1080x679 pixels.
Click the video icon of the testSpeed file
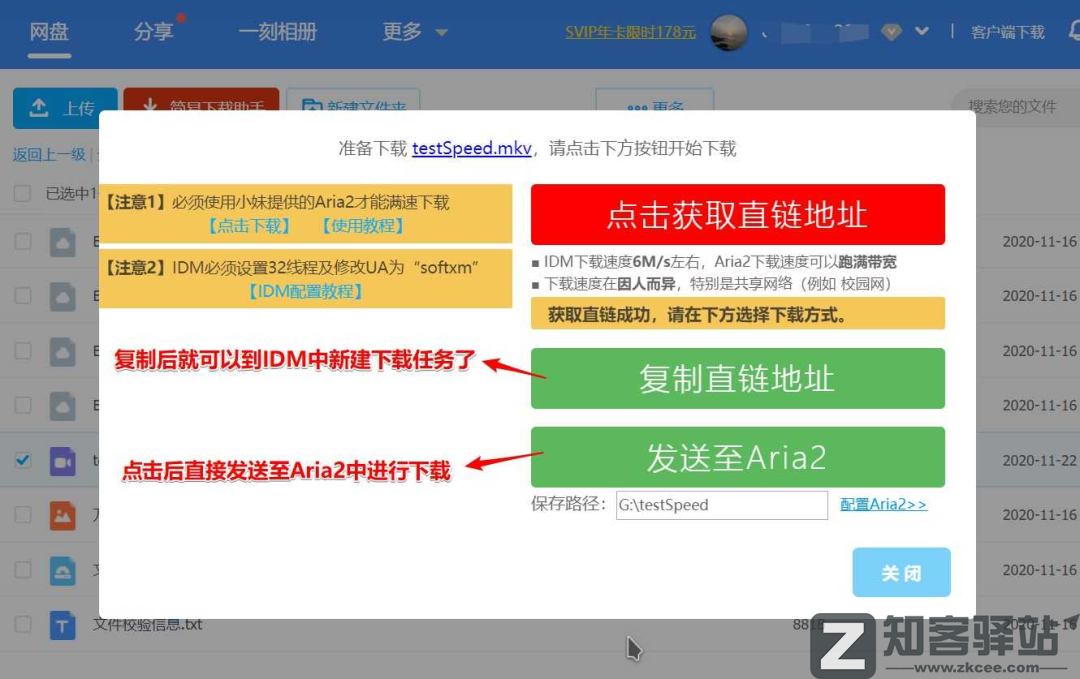point(62,460)
